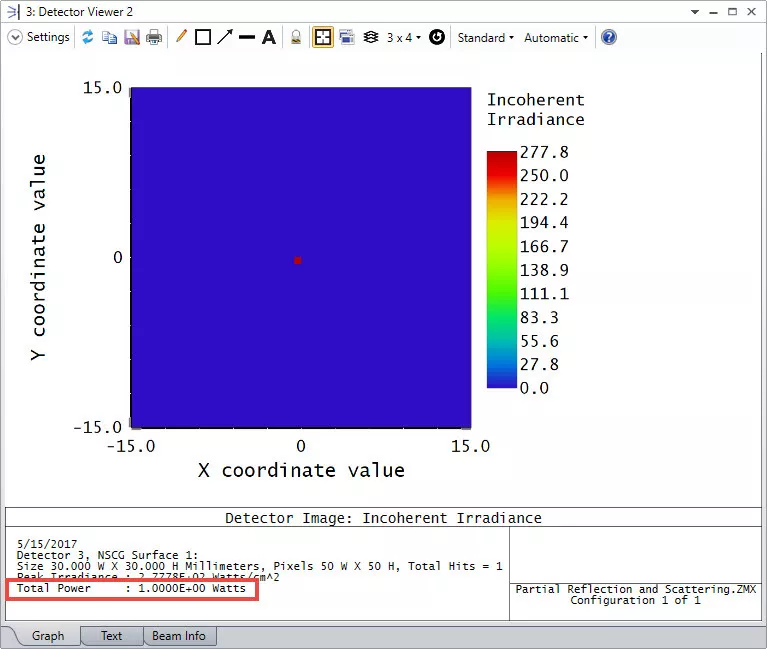Screen dimensions: 767x649
Task: Open the 3 x 4 grid dropdown
Action: [x=405, y=37]
